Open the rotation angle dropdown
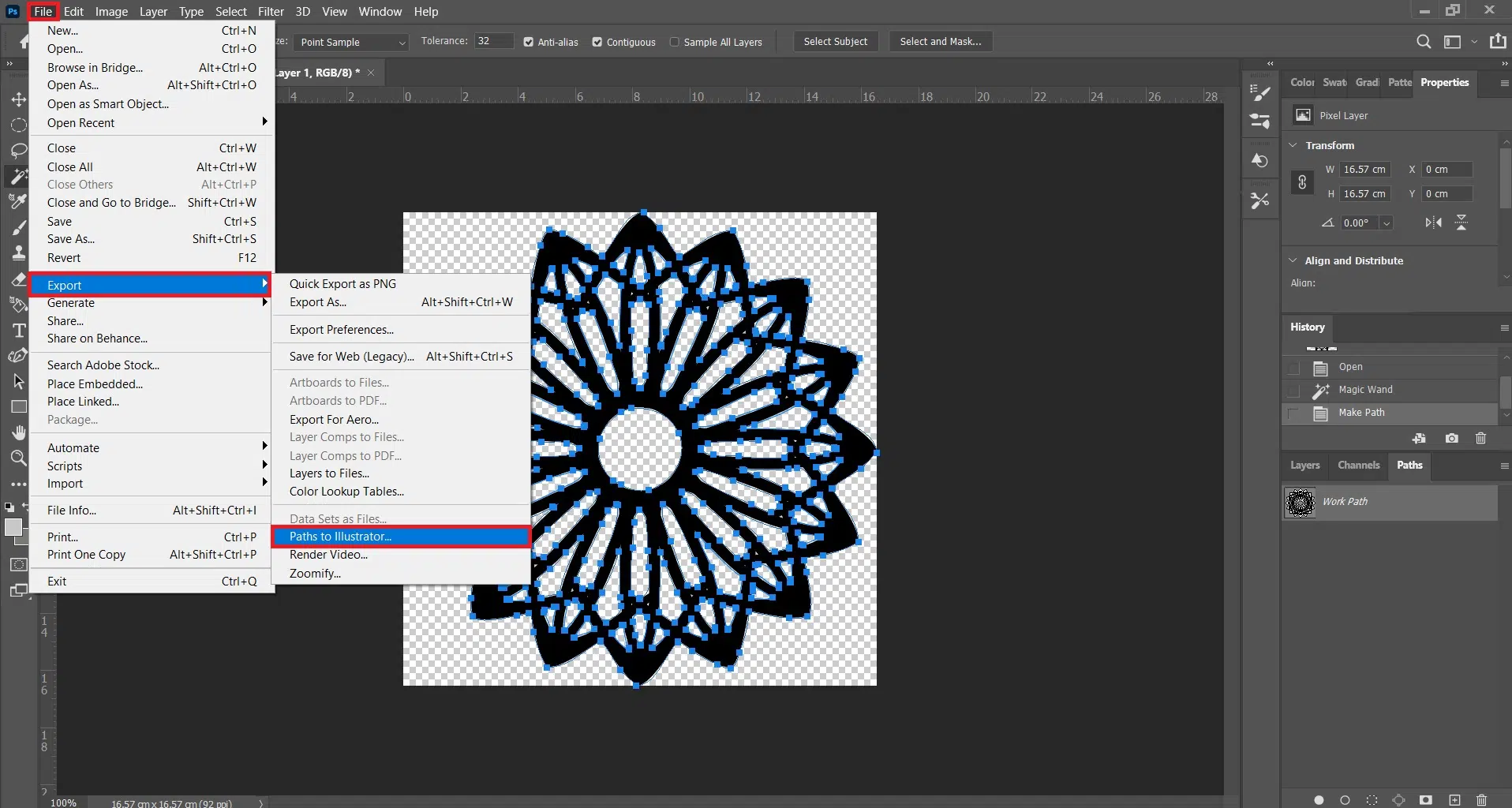The image size is (1512, 808). click(1387, 223)
